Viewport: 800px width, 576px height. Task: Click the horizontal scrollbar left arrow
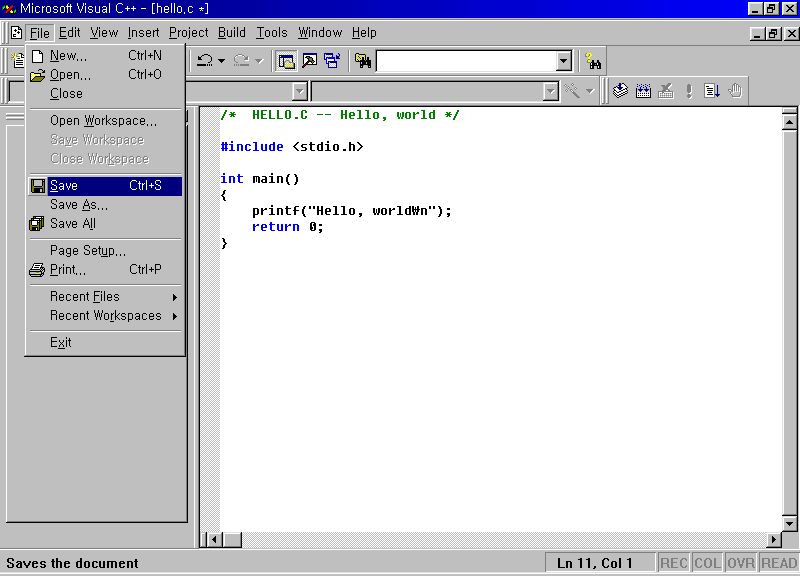pyautogui.click(x=215, y=539)
